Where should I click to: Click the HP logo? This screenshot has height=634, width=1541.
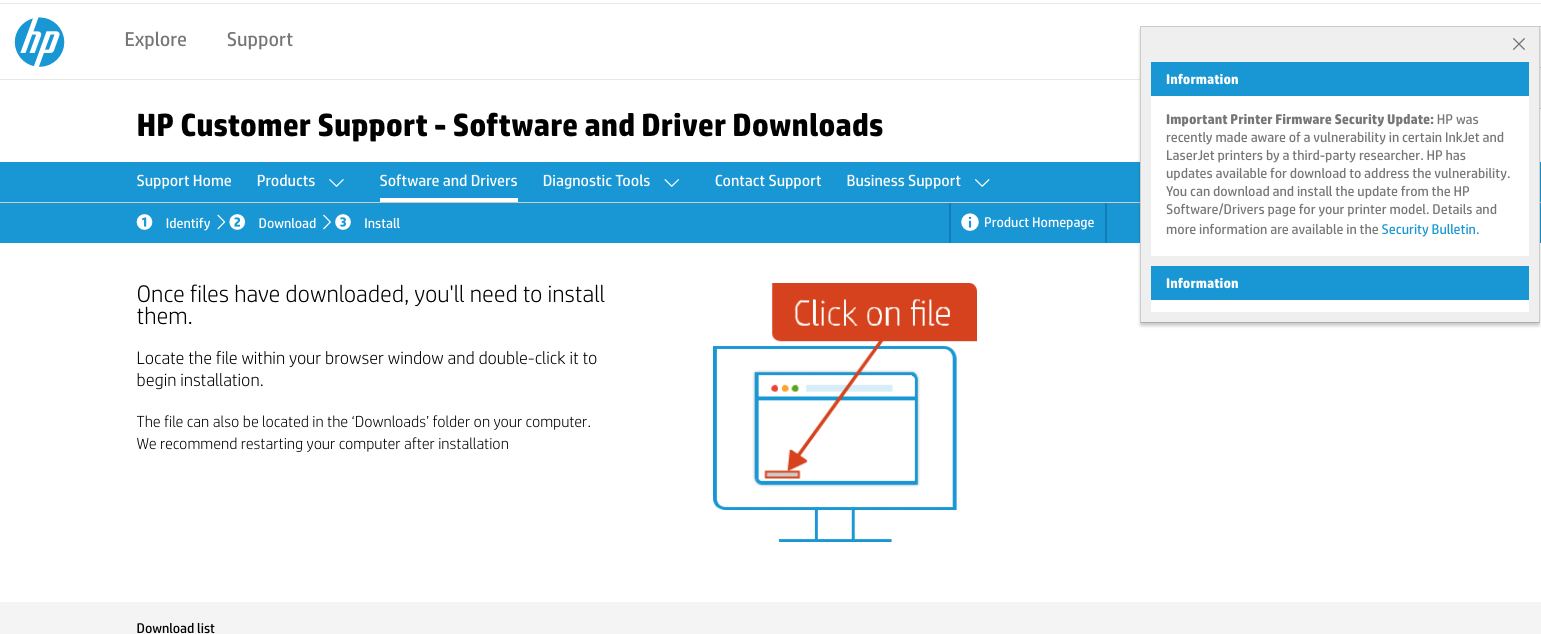(40, 41)
